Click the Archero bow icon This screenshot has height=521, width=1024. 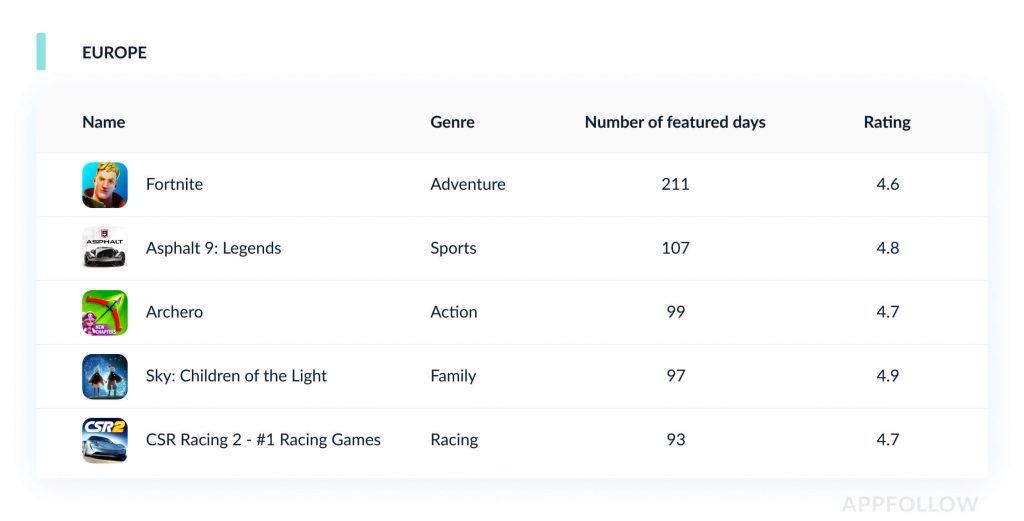pyautogui.click(x=105, y=312)
